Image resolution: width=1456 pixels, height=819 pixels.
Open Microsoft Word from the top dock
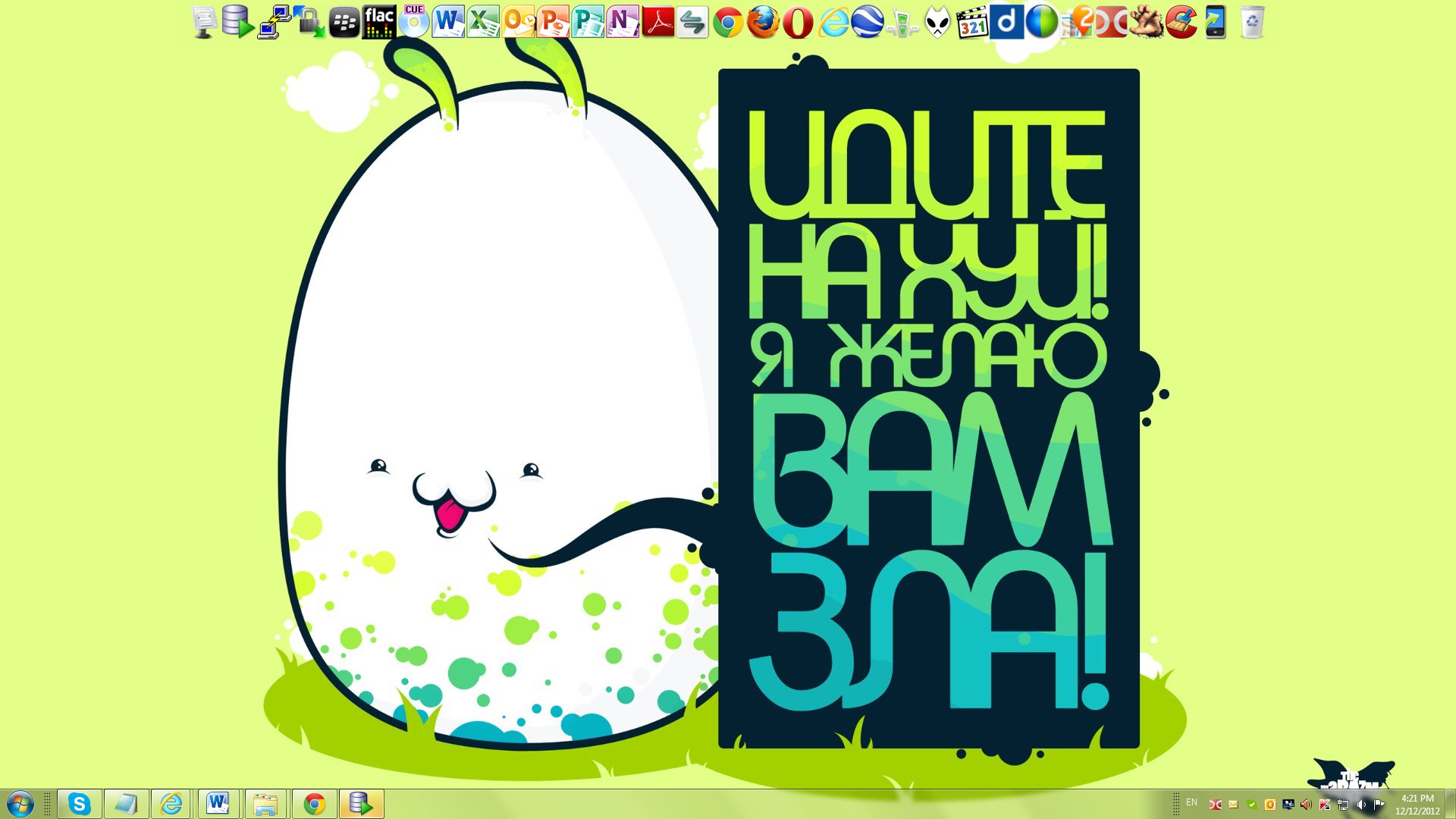pos(448,21)
